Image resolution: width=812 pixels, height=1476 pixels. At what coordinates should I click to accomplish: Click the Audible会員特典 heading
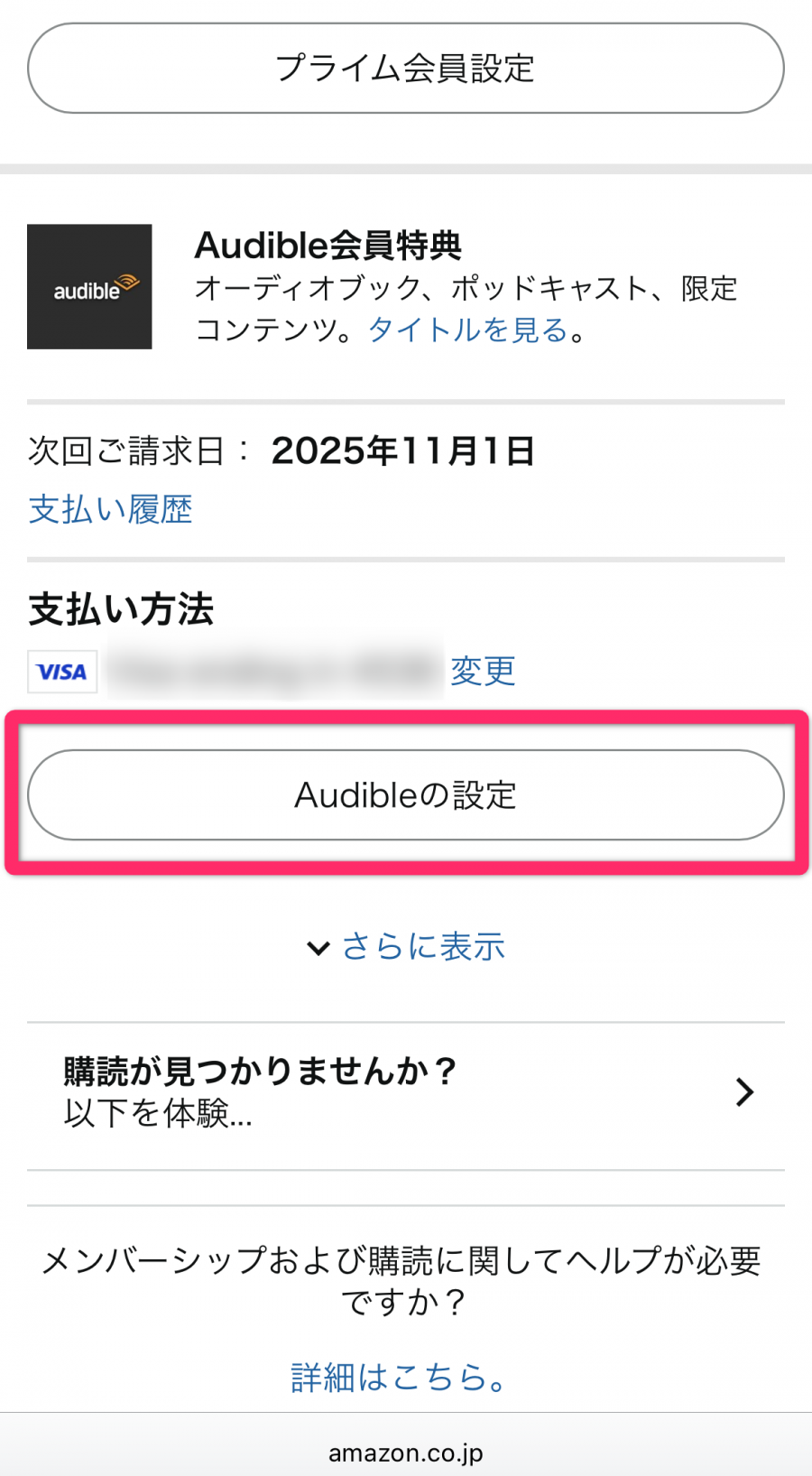(328, 245)
